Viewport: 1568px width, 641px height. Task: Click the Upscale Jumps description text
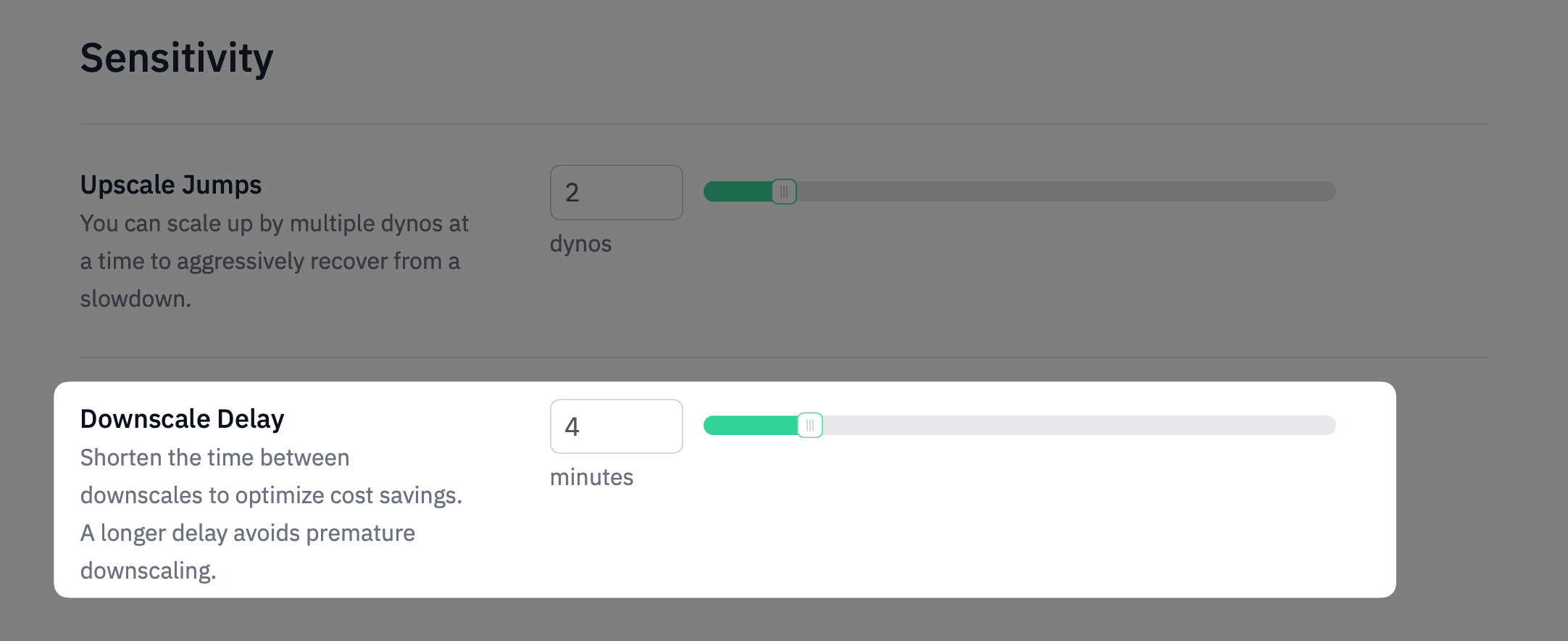pos(274,261)
